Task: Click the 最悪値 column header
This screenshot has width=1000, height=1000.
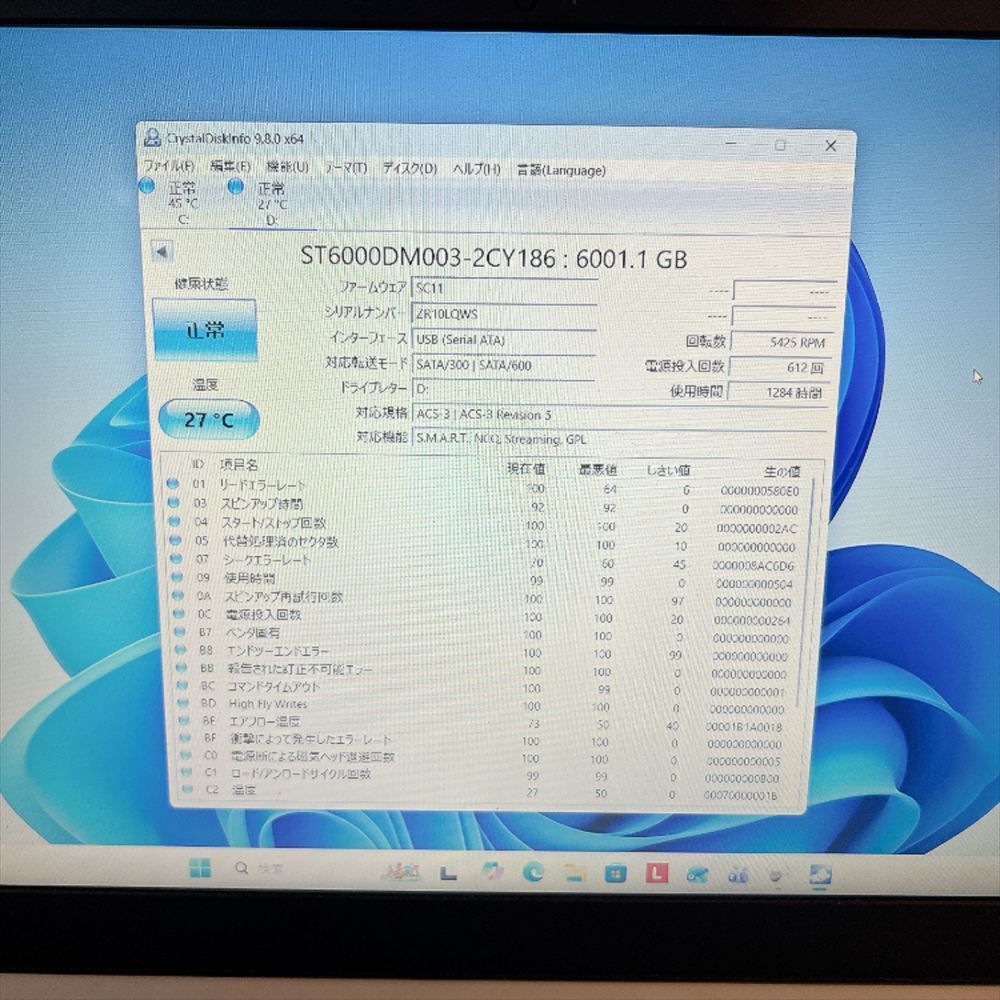Action: 598,470
